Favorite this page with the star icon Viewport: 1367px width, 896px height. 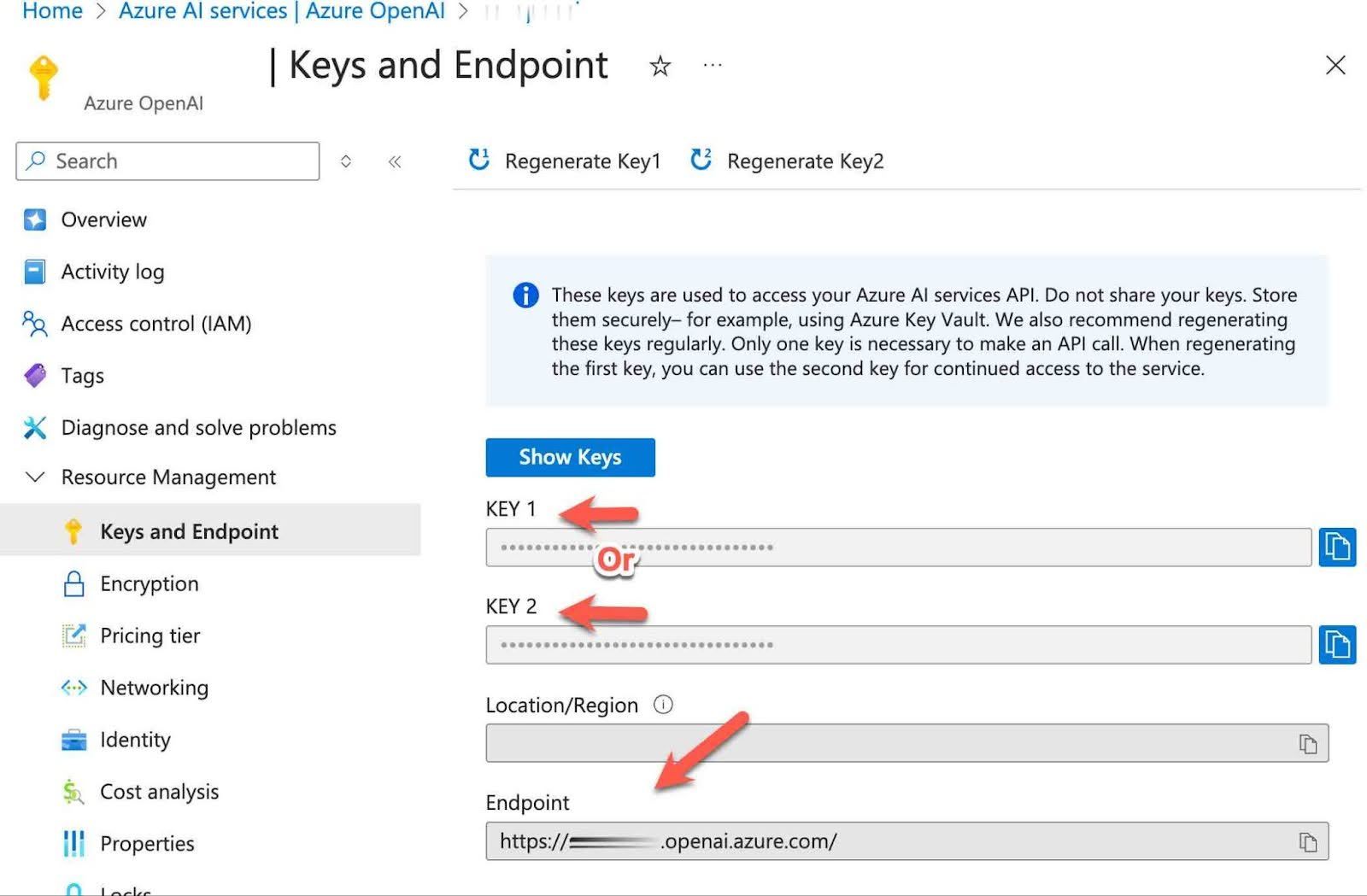(x=660, y=66)
